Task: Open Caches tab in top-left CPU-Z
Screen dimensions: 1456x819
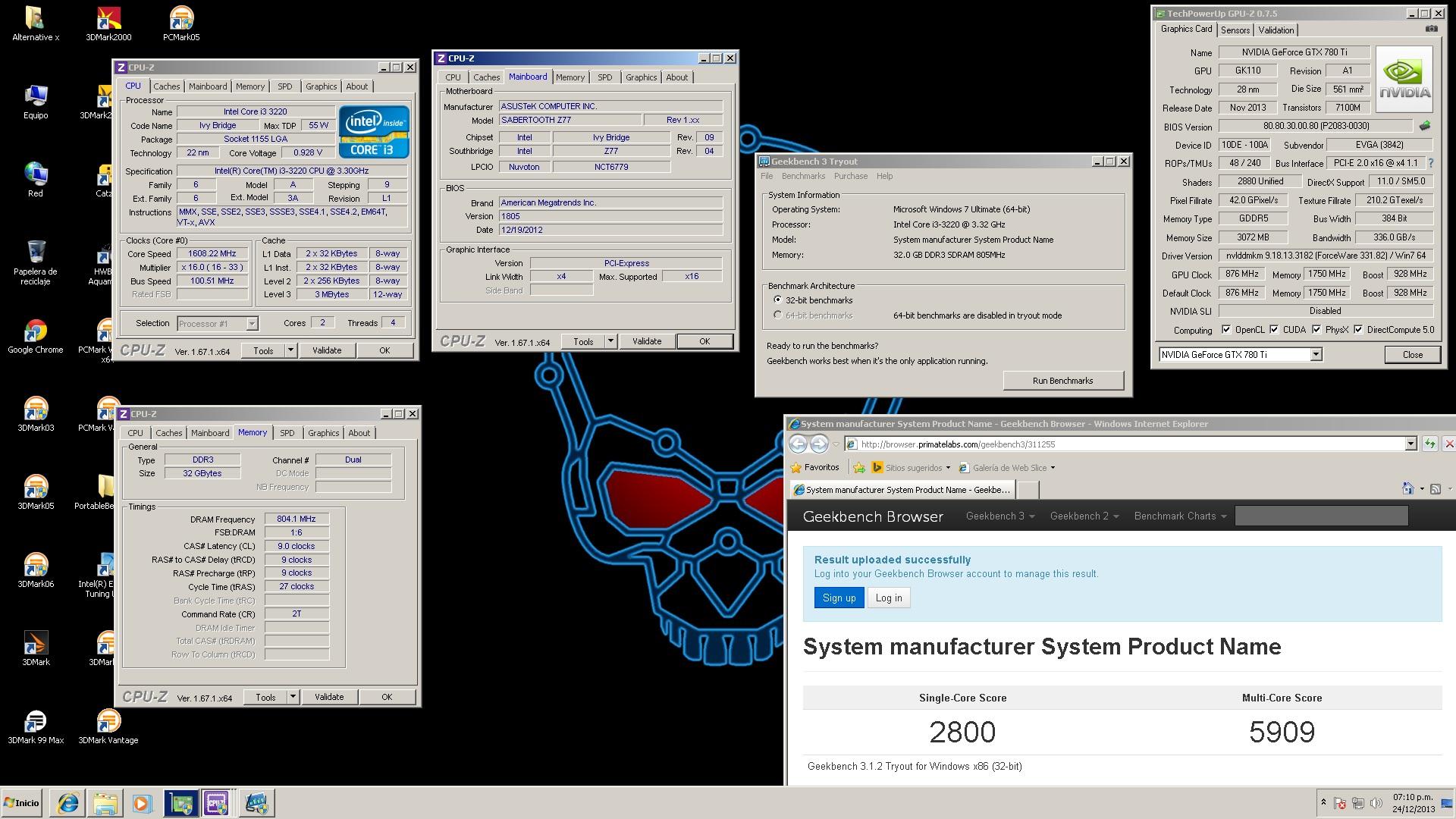Action: tap(167, 86)
